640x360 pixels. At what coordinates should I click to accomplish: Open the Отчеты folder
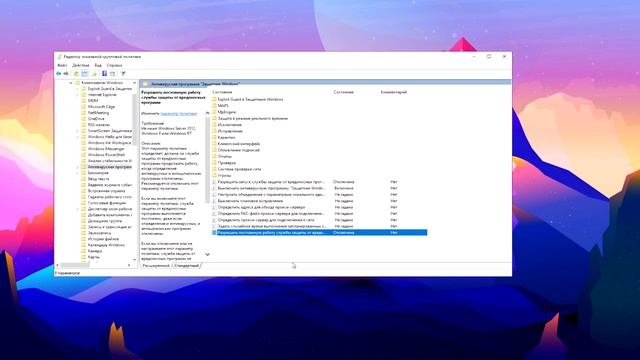point(222,156)
